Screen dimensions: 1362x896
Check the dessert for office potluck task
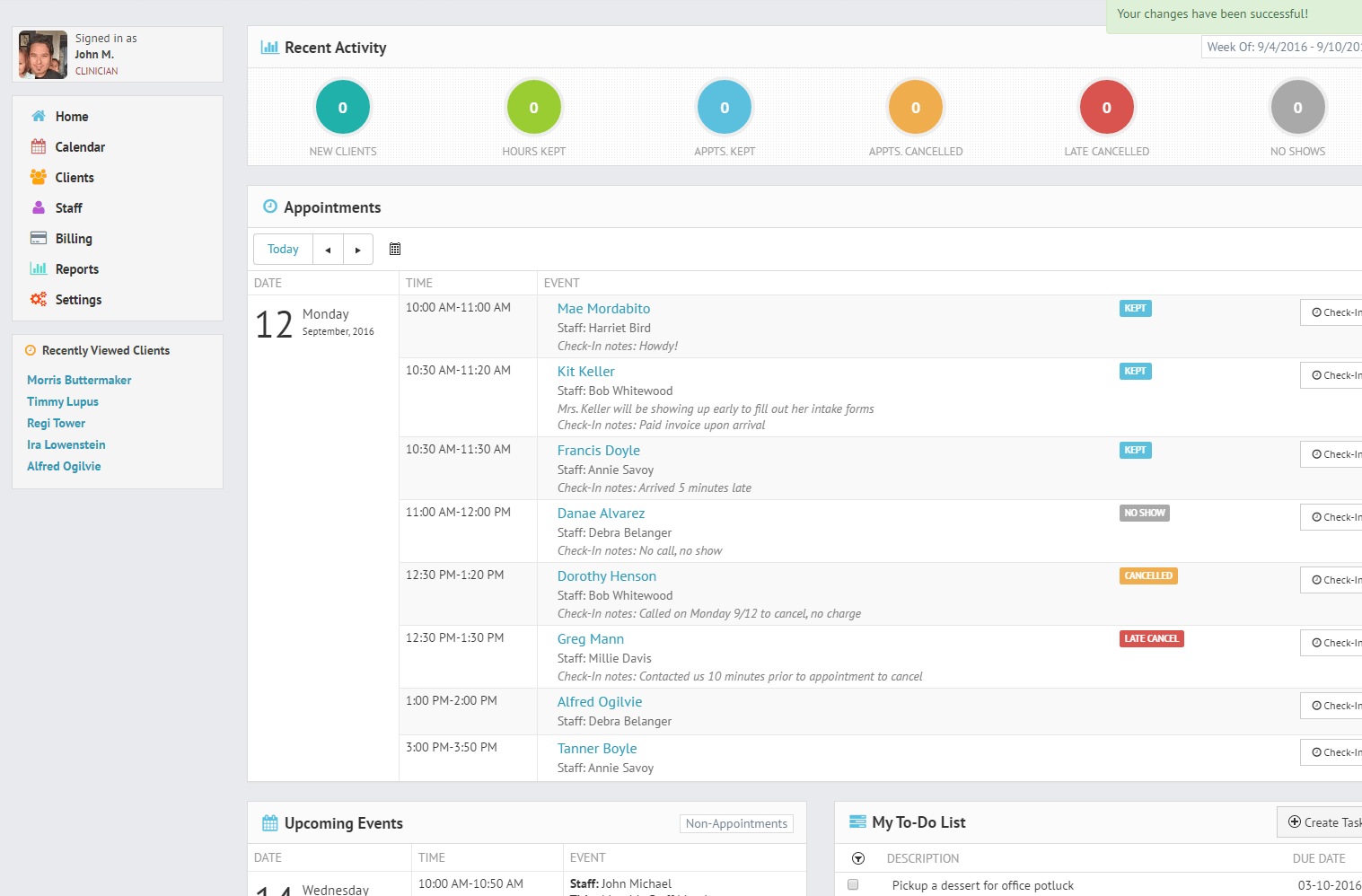coord(853,884)
